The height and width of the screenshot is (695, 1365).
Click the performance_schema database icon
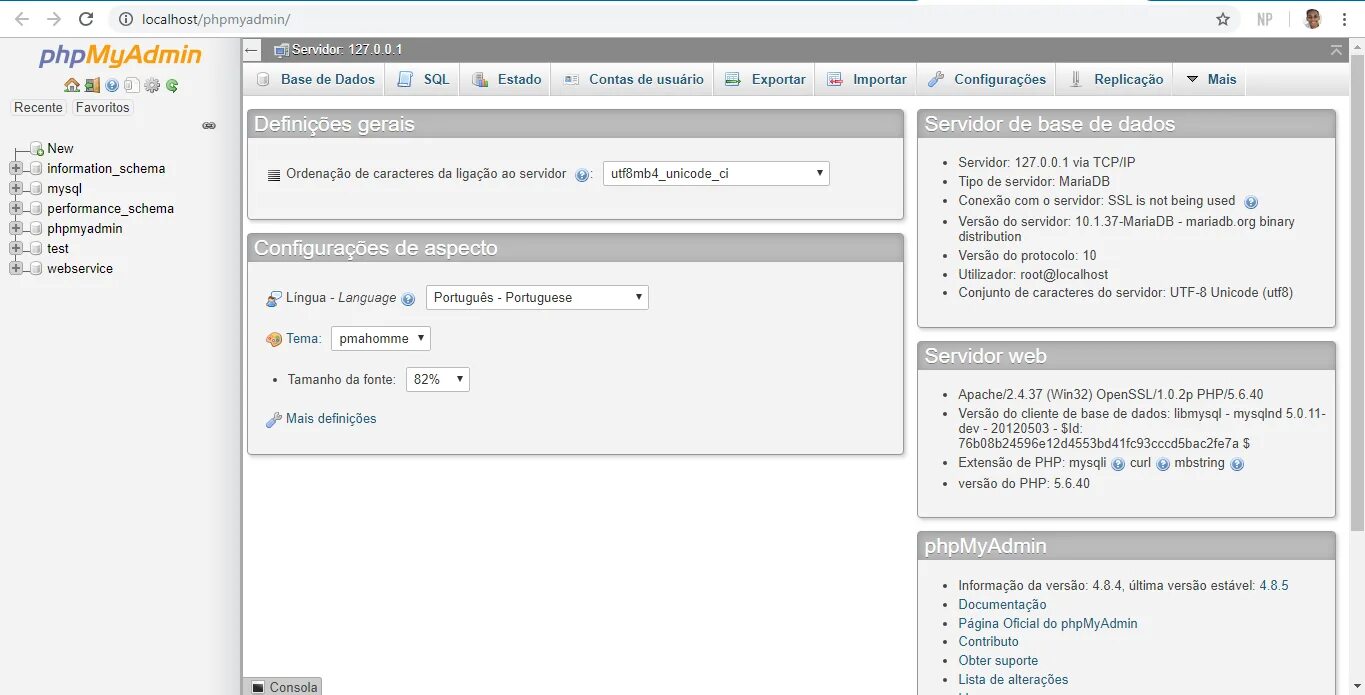click(37, 208)
